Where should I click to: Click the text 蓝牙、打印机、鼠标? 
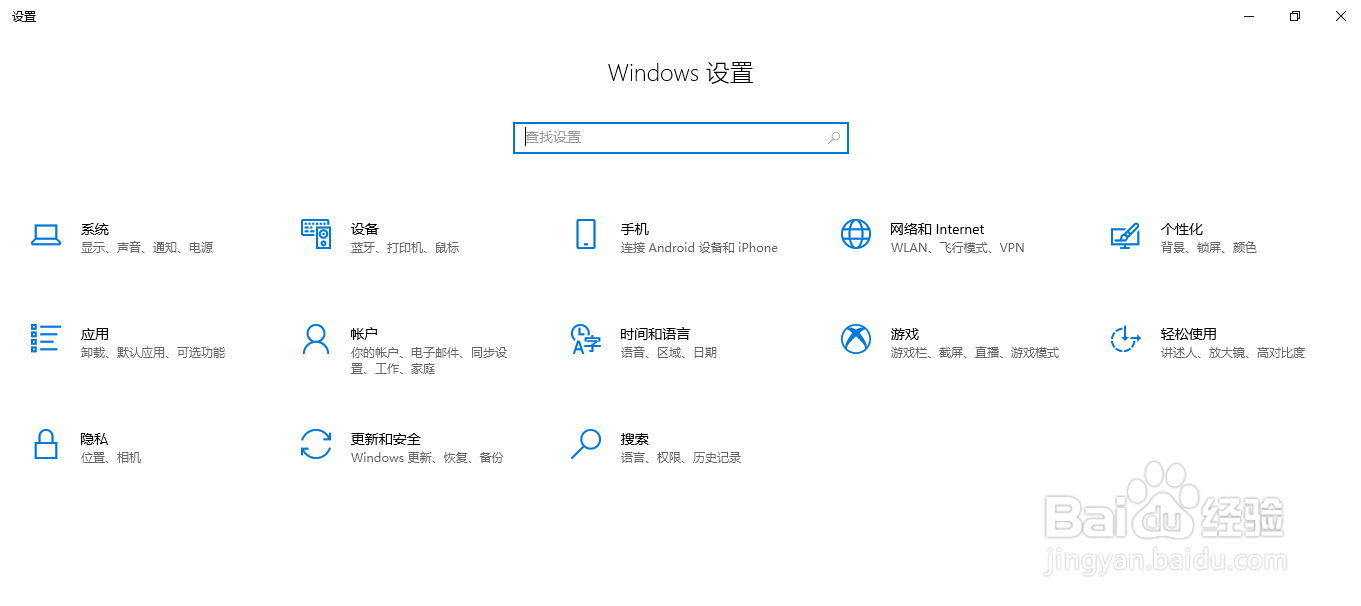pyautogui.click(x=405, y=248)
